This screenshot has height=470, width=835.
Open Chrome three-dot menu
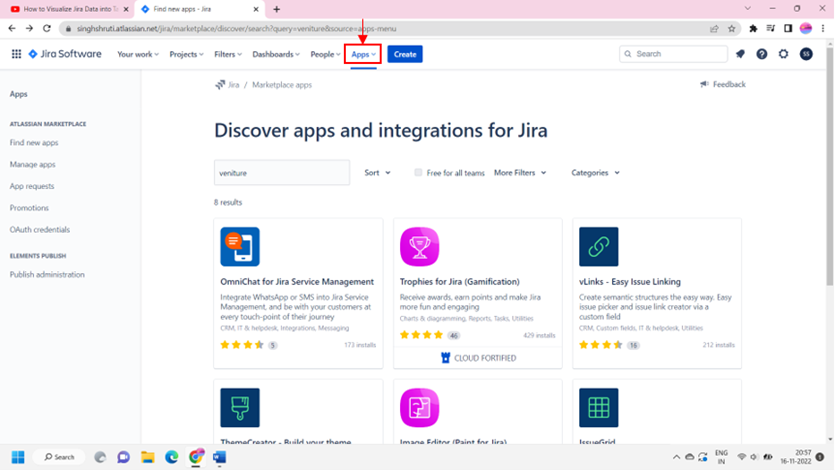coord(823,29)
